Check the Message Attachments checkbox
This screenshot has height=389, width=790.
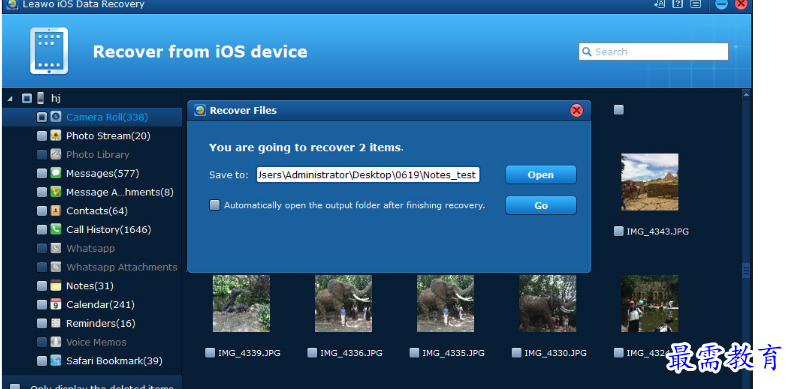click(x=42, y=192)
